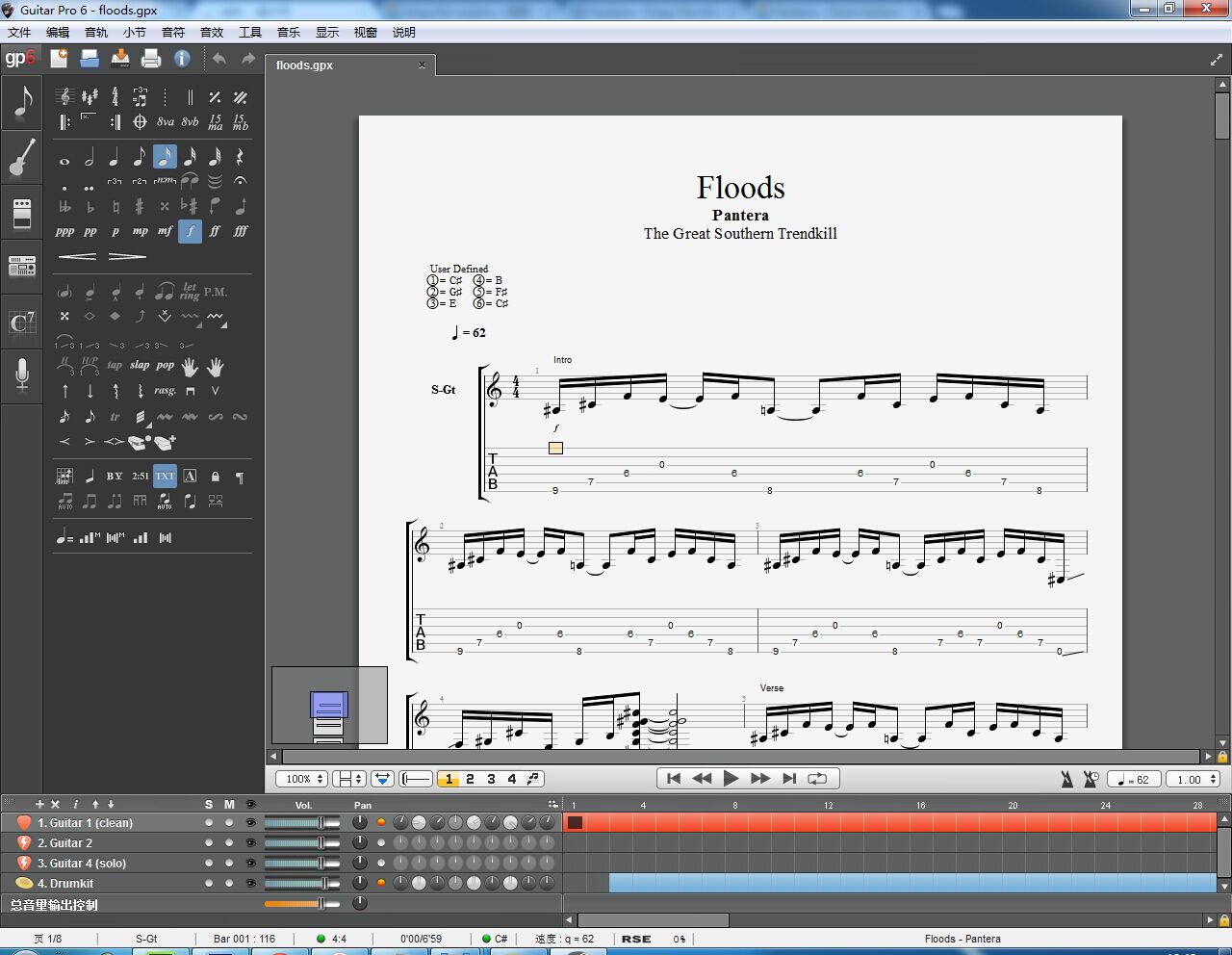Add a trill (tr) ornament

[115, 417]
